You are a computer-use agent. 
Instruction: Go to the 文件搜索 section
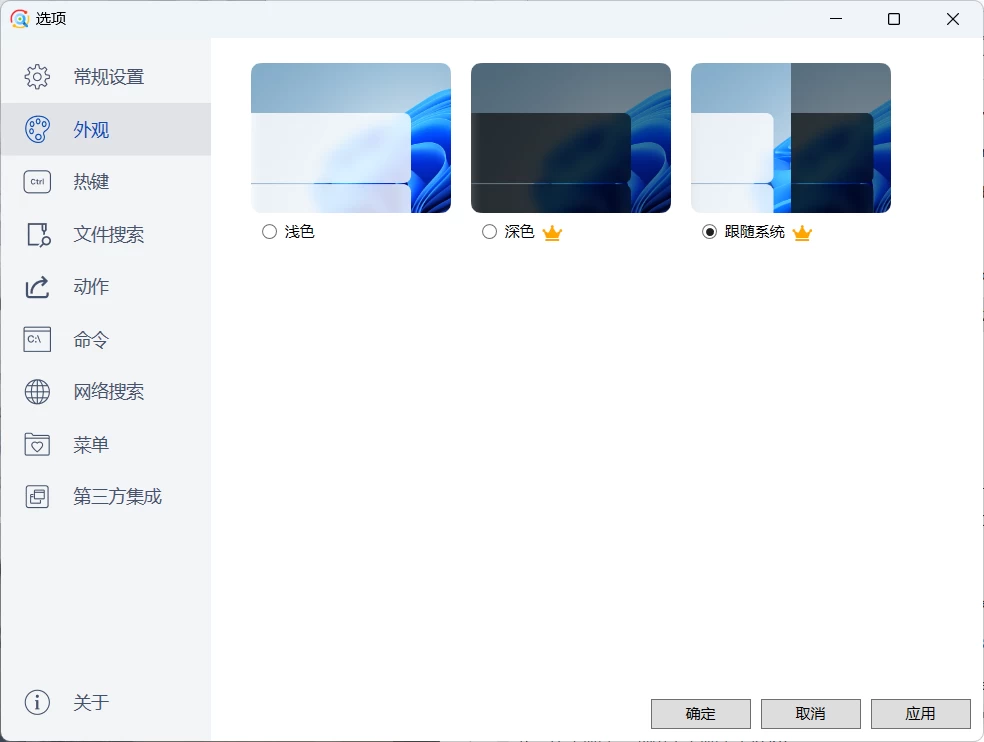point(105,235)
